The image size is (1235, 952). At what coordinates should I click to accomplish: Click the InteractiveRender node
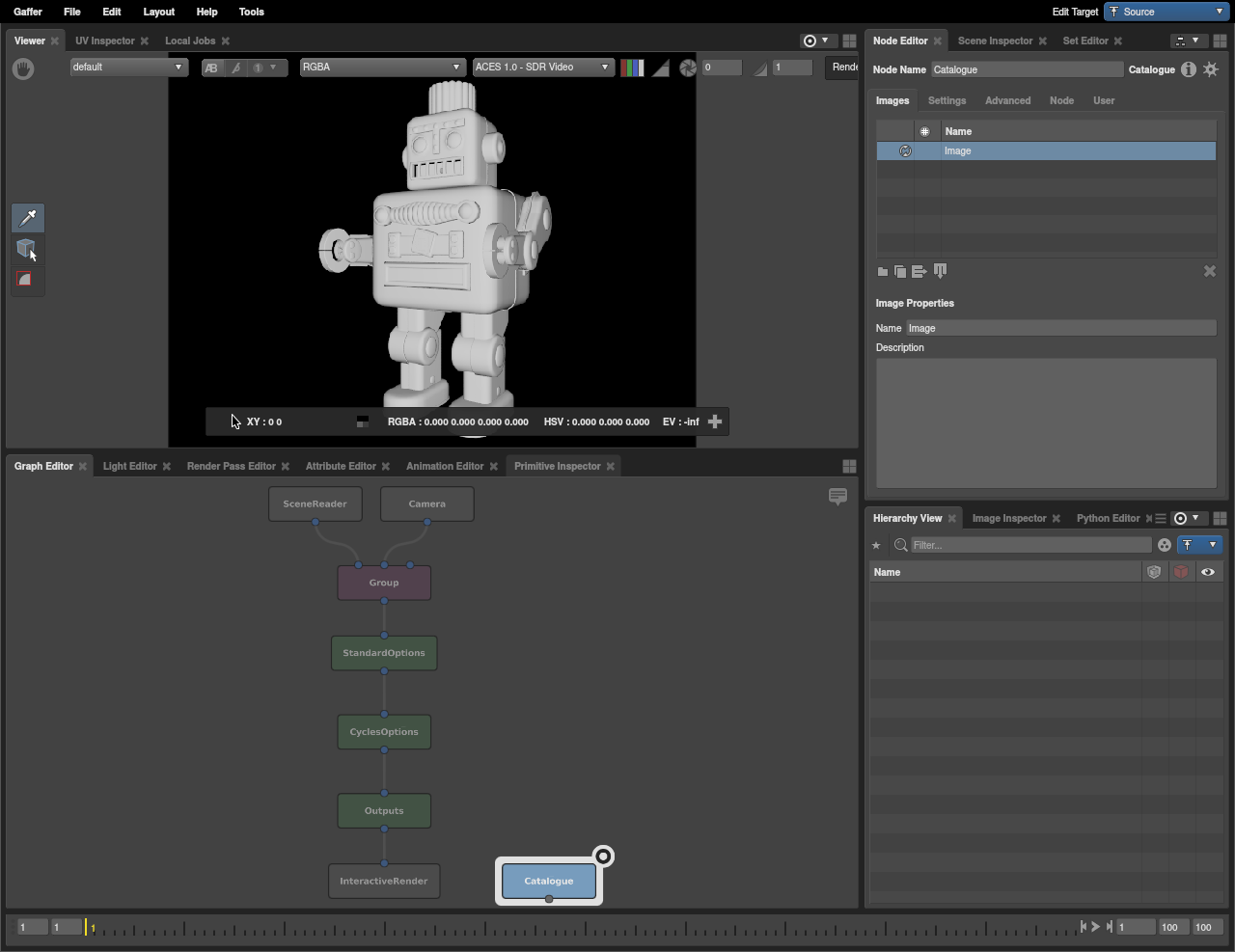384,881
